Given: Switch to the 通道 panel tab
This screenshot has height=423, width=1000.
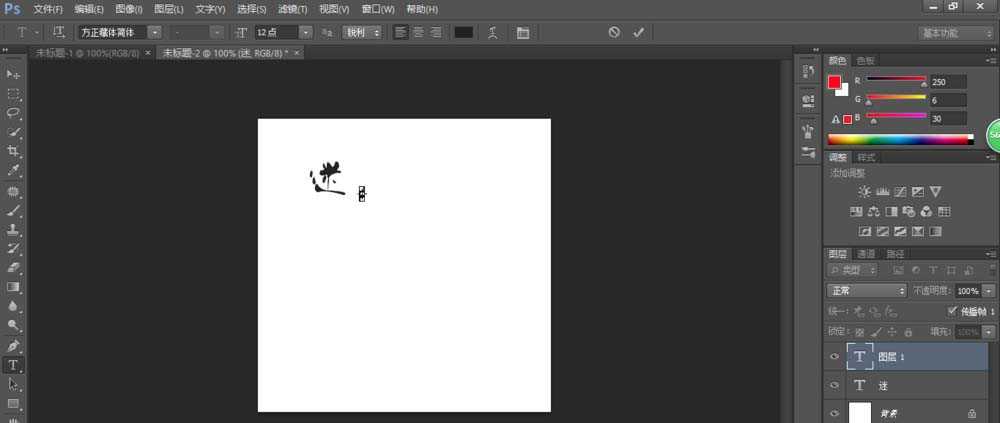Looking at the screenshot, I should (866, 254).
